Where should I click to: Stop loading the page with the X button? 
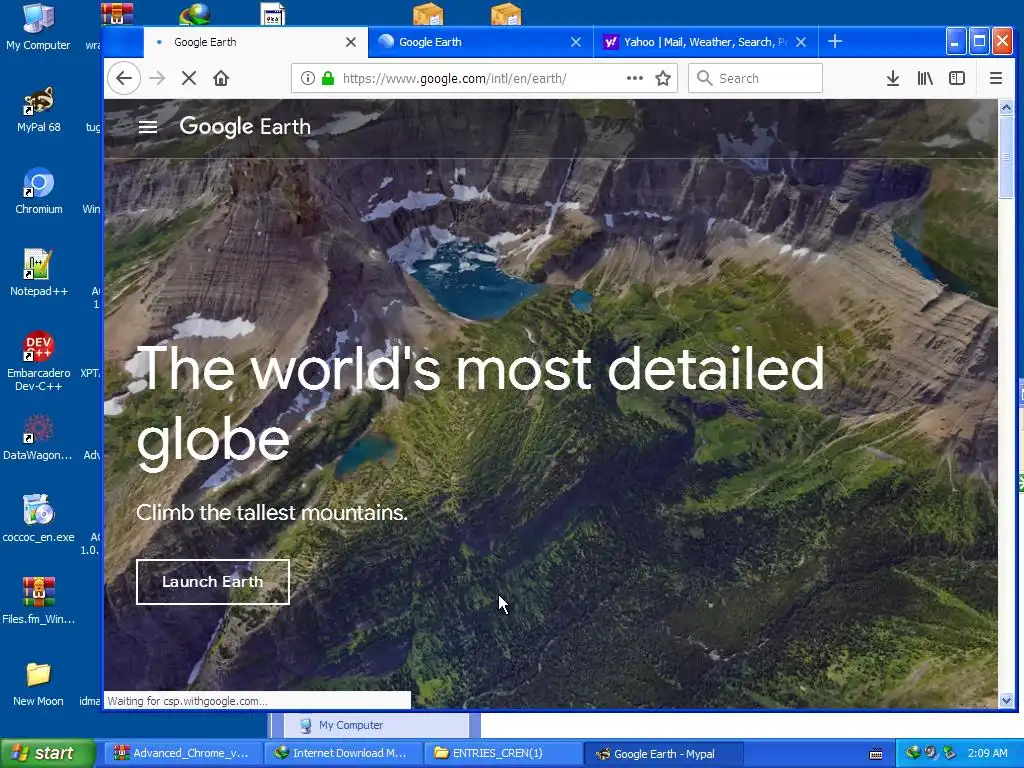pos(189,78)
